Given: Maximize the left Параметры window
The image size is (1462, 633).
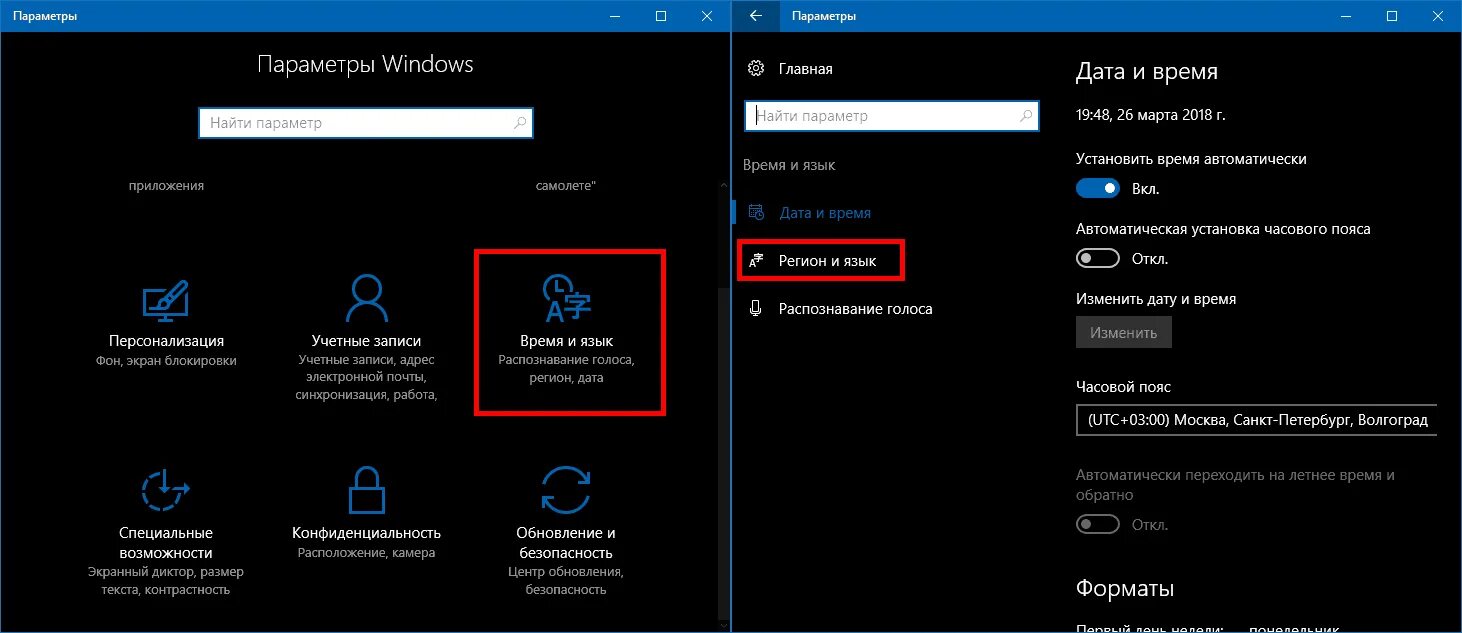Looking at the screenshot, I should pos(661,16).
